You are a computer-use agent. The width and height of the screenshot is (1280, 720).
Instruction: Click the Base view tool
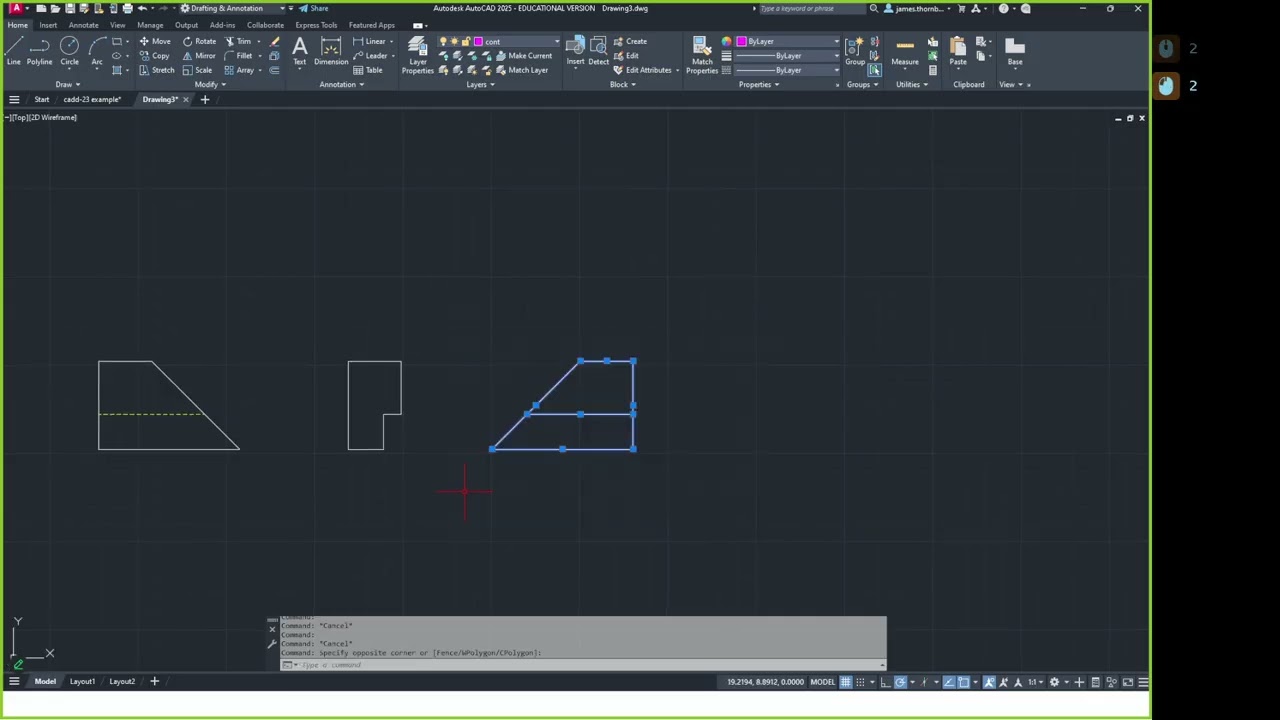coord(1015,51)
